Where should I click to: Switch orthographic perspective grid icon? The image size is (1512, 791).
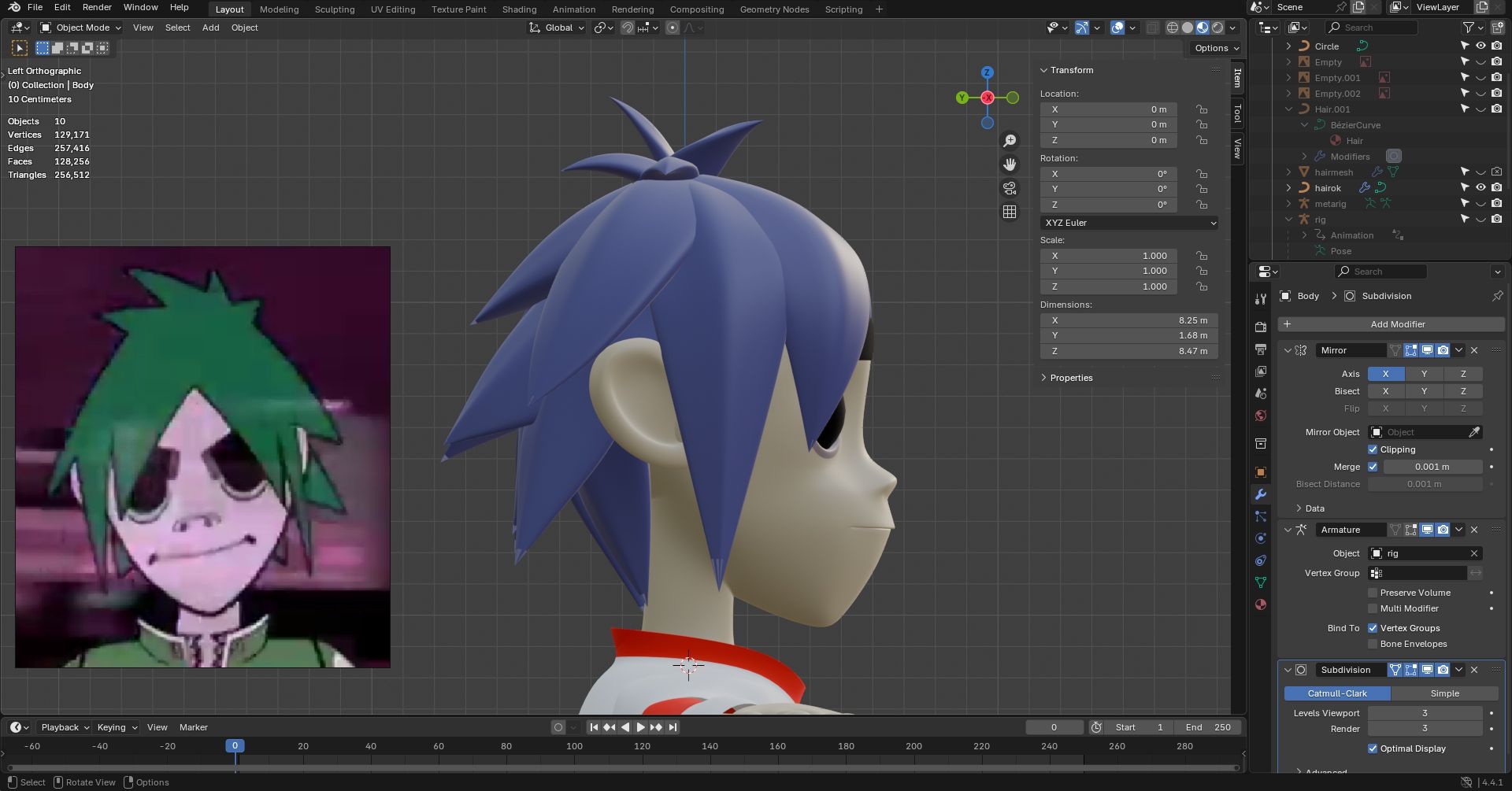(x=1010, y=212)
